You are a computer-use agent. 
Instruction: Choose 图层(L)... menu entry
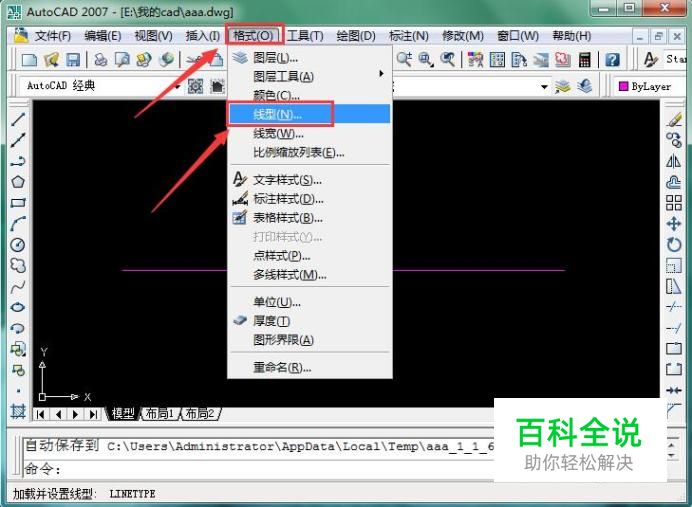click(309, 57)
